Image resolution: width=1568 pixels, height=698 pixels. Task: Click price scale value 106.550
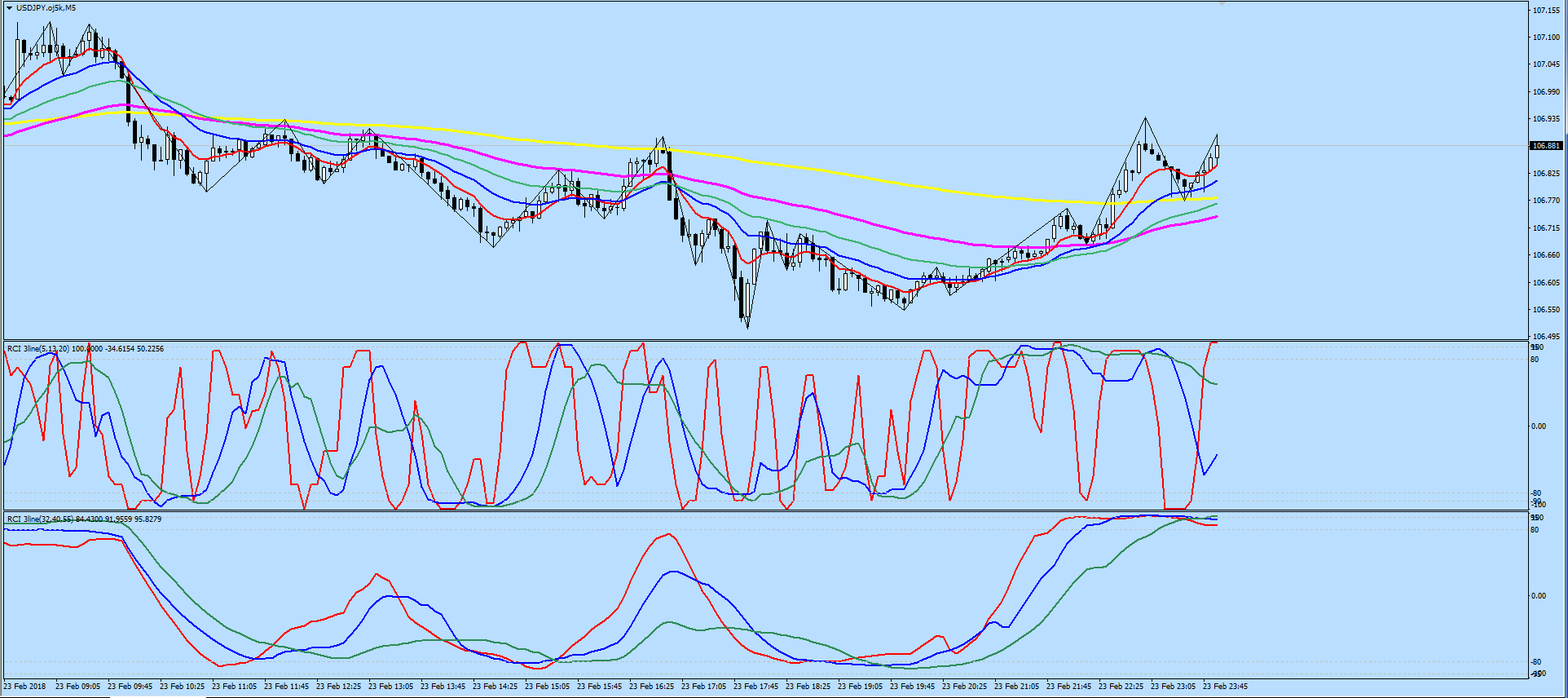coord(1546,310)
